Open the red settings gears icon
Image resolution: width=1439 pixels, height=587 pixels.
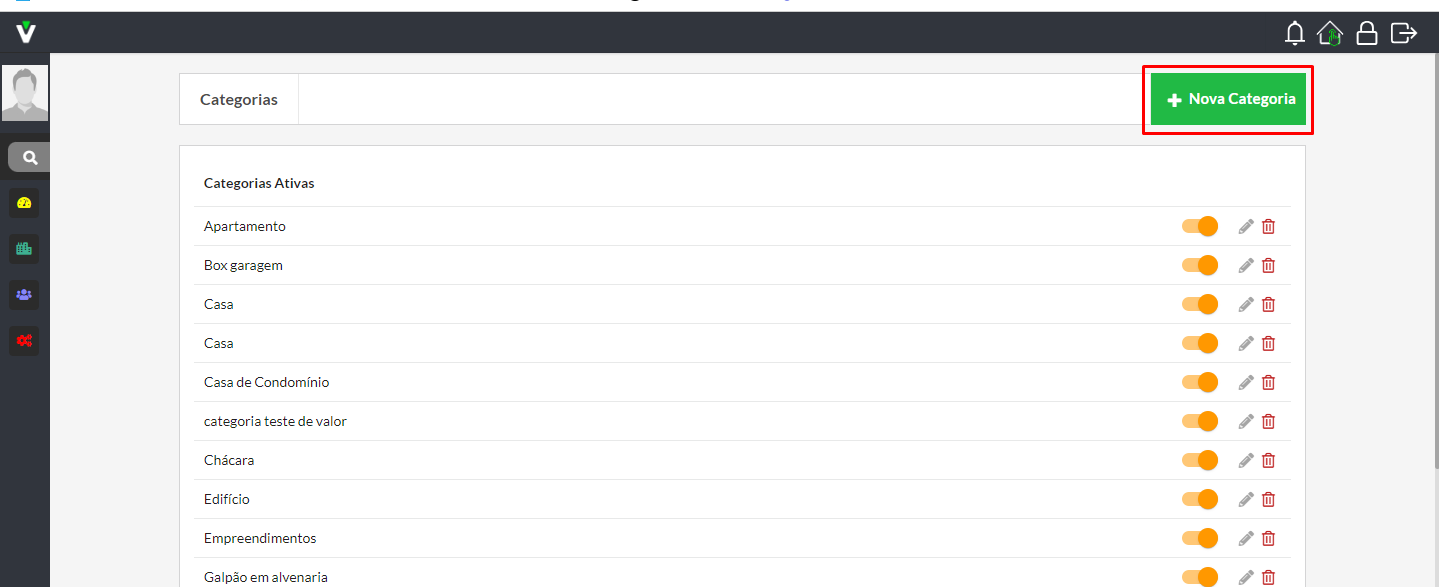pos(24,341)
